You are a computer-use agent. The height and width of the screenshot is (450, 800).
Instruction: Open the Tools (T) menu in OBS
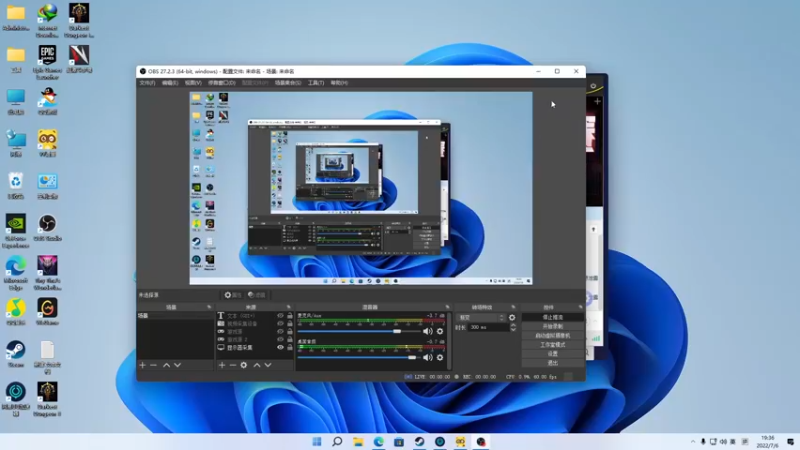316,83
